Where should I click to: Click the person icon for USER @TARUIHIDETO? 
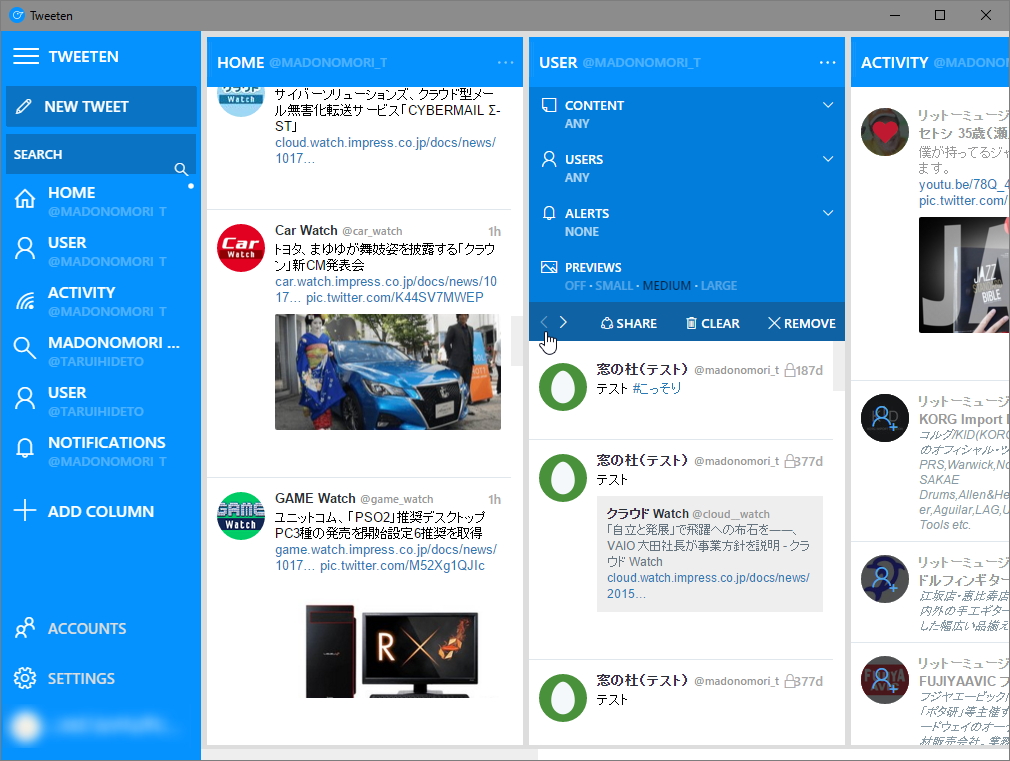[x=25, y=398]
